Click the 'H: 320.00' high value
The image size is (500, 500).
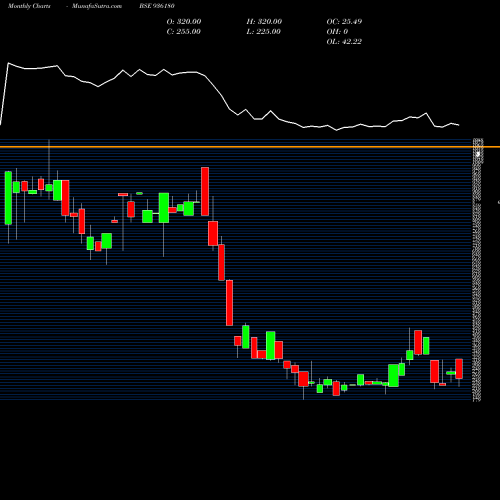[x=264, y=22]
